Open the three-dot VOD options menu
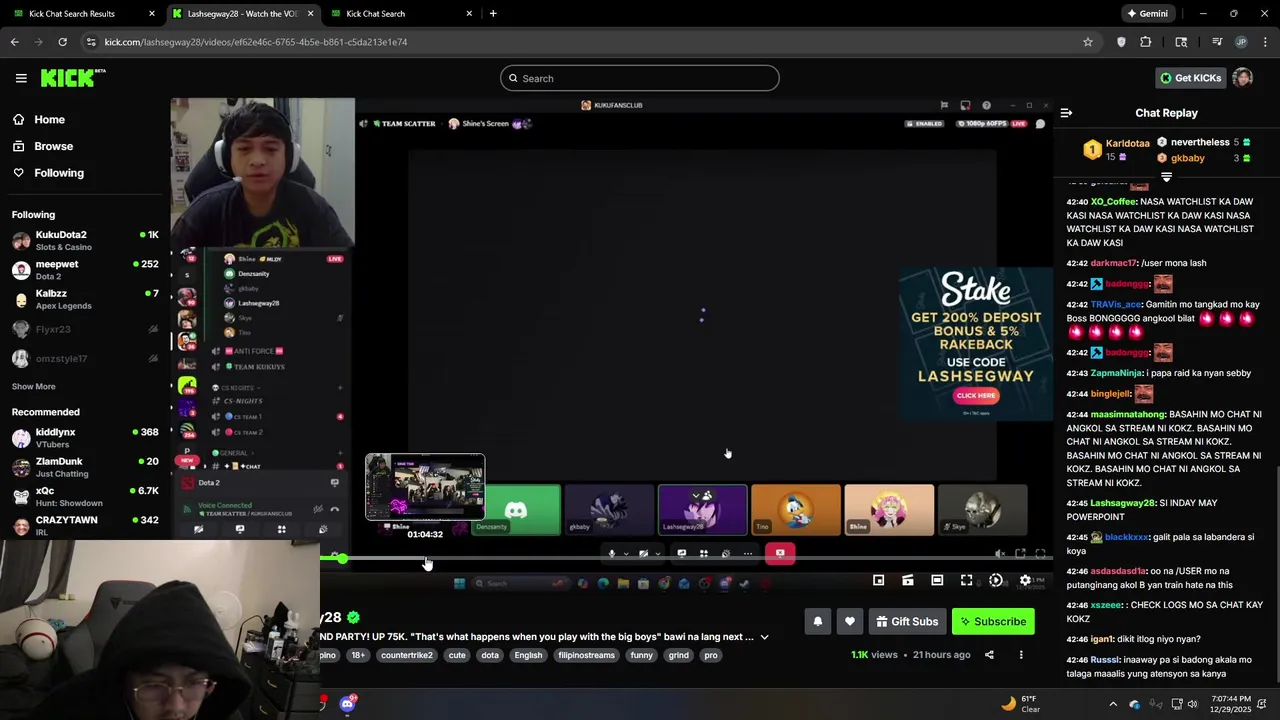The width and height of the screenshot is (1280, 720). (1021, 655)
